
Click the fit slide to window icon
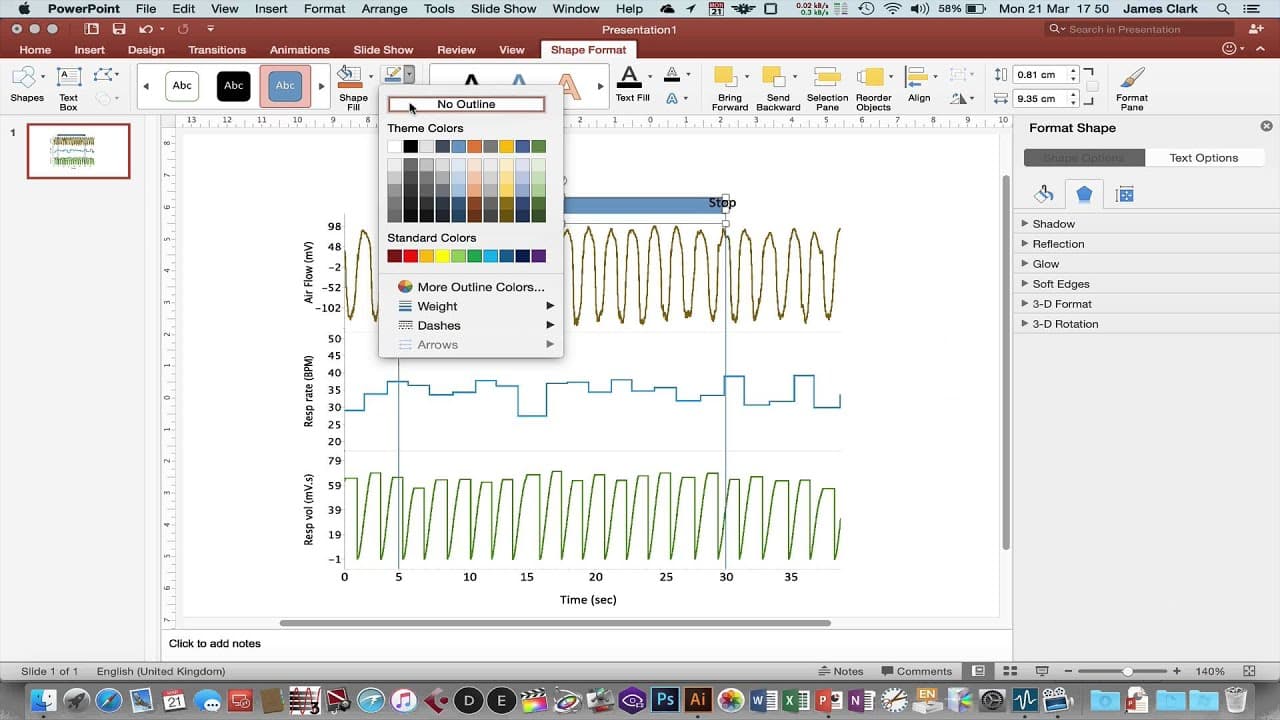point(1250,671)
